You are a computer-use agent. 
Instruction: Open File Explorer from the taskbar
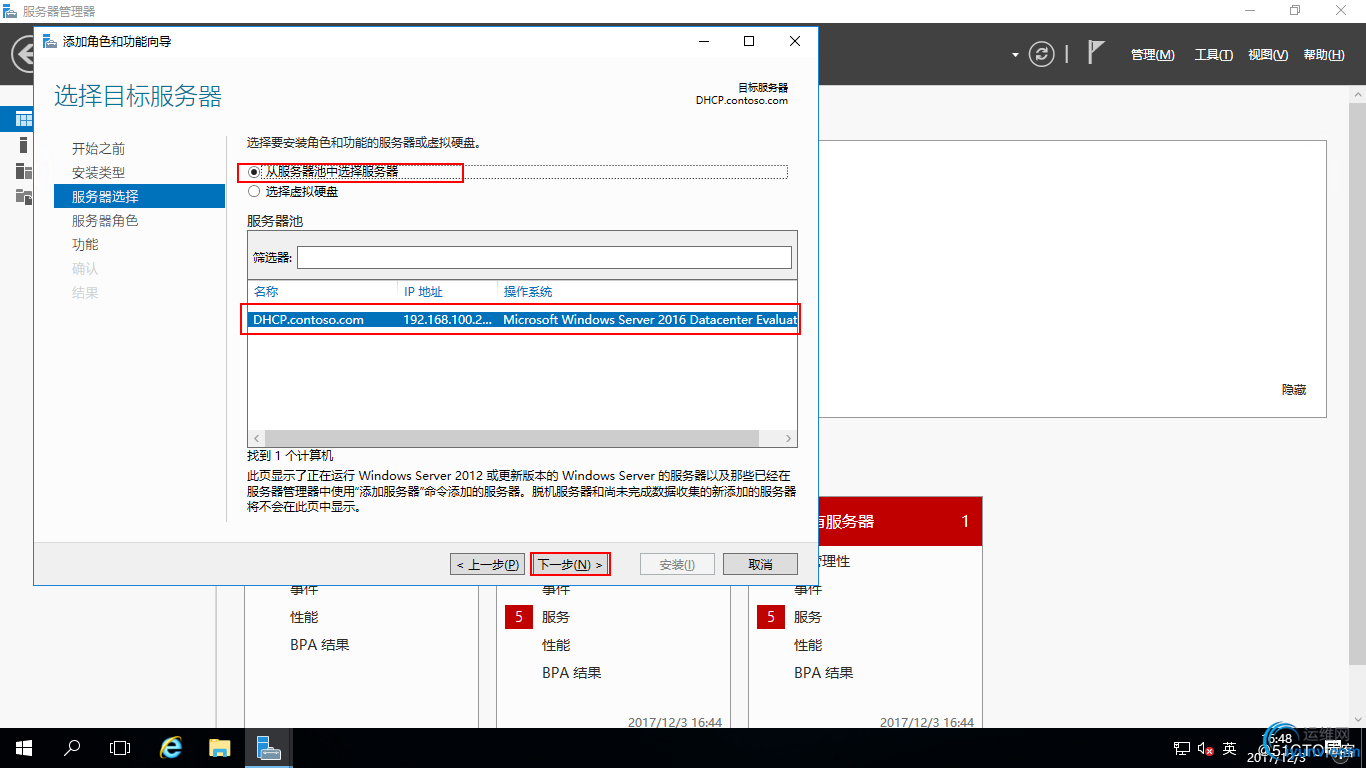point(220,748)
